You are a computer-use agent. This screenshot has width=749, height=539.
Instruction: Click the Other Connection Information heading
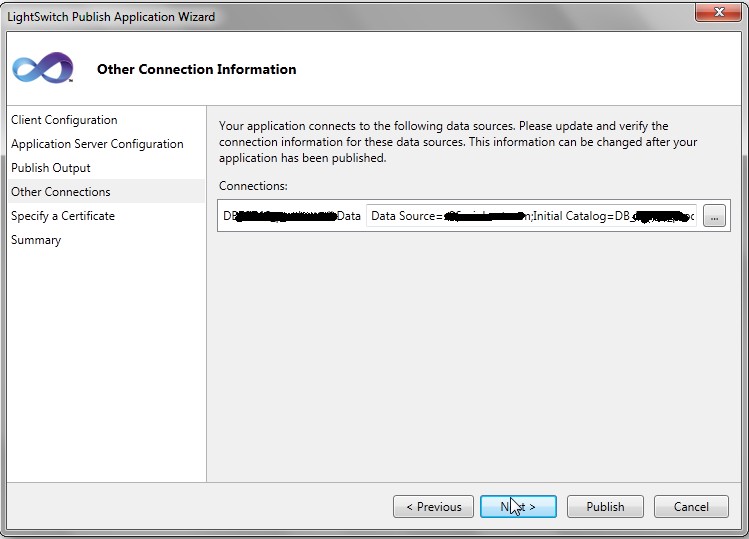click(x=196, y=69)
